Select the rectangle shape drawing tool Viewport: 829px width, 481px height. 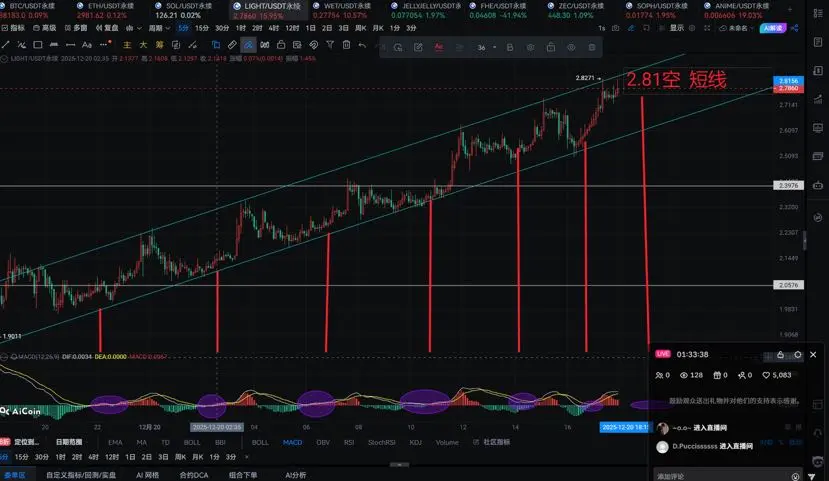[38, 45]
